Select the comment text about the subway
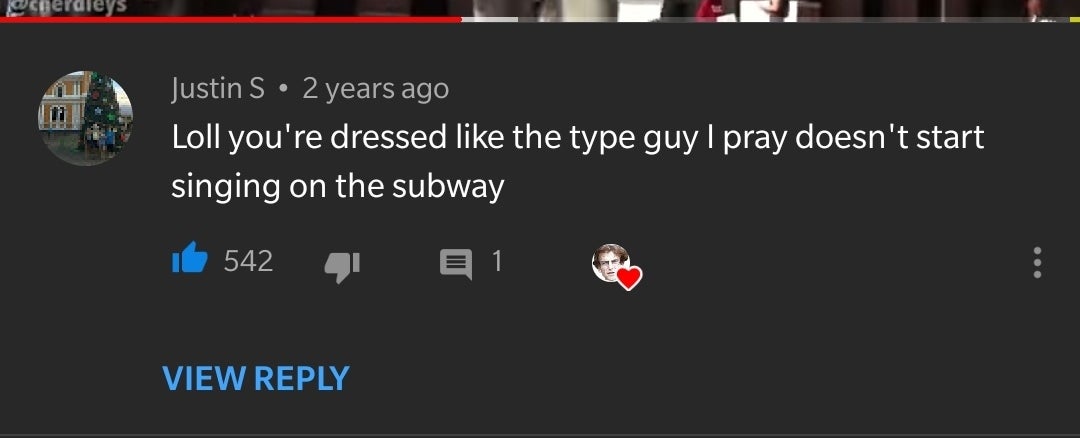 click(578, 162)
